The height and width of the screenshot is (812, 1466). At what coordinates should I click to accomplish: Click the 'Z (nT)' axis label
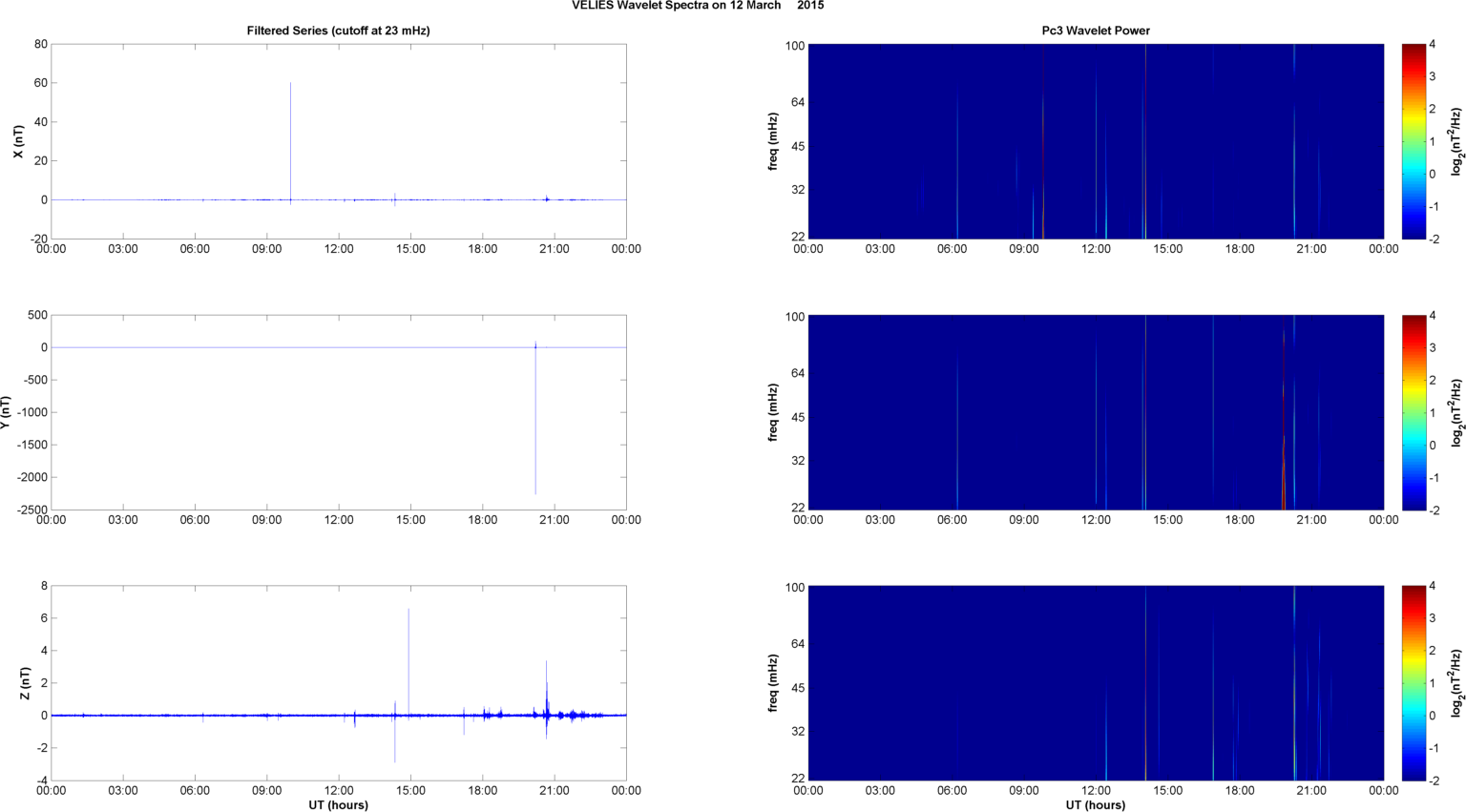click(26, 683)
